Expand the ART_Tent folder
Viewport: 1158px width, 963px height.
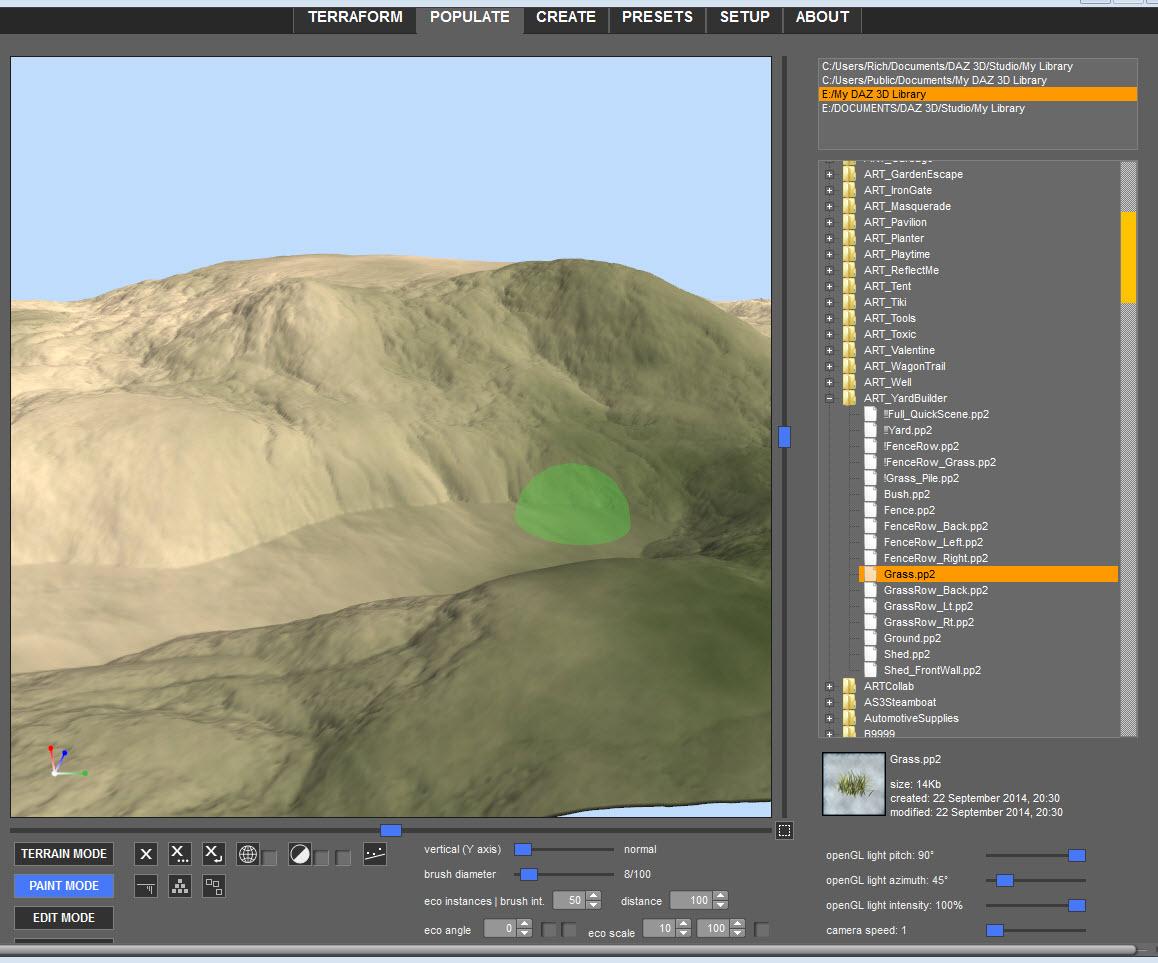pos(829,287)
